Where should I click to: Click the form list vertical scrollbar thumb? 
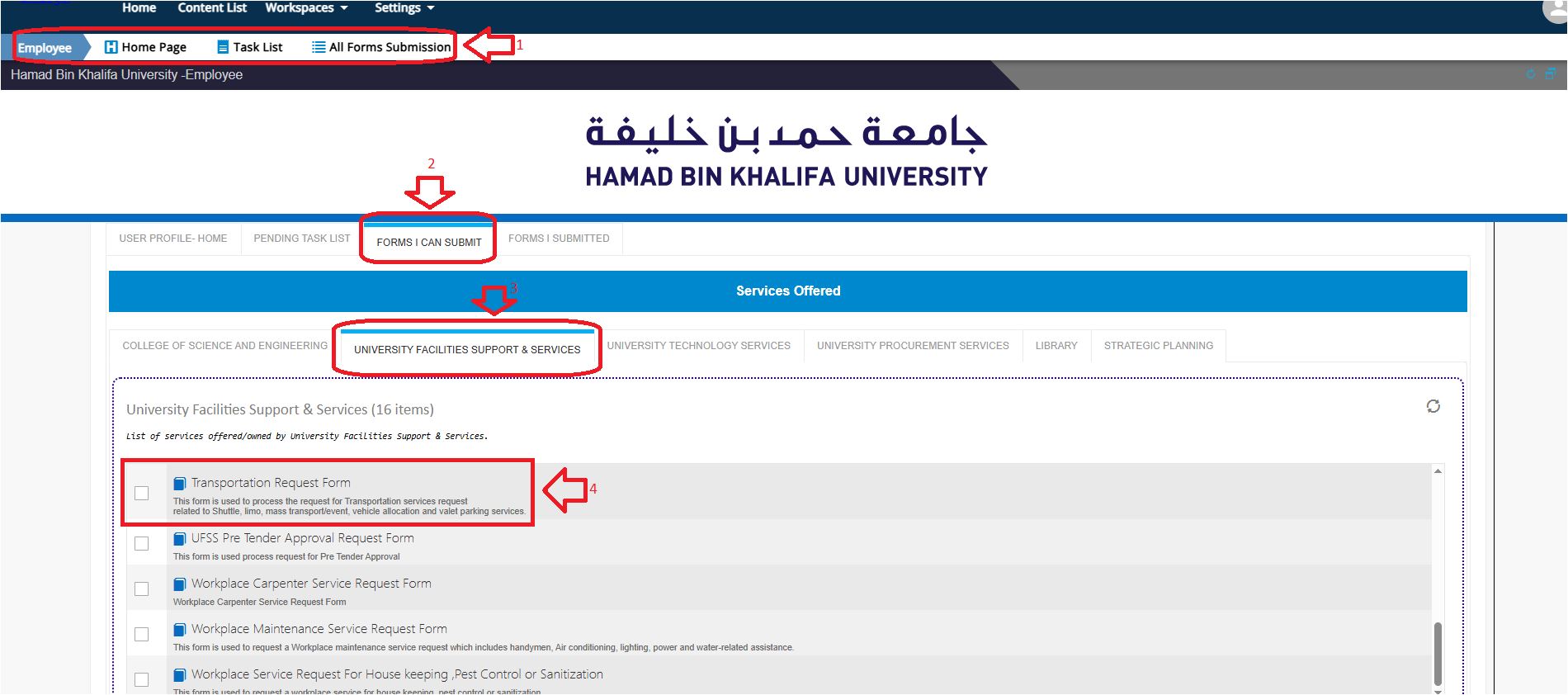click(x=1438, y=654)
